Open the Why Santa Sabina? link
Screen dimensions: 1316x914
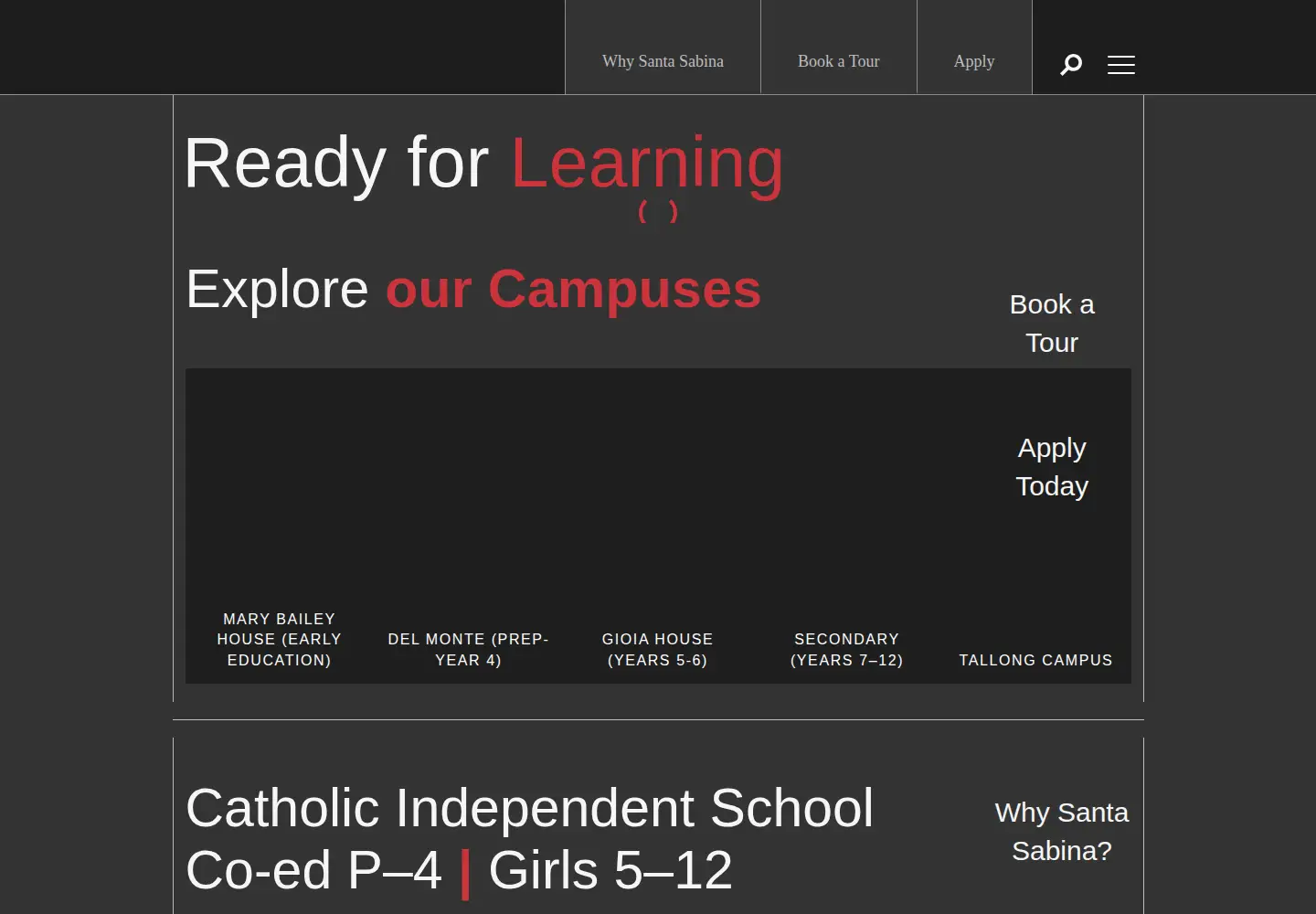click(1062, 832)
